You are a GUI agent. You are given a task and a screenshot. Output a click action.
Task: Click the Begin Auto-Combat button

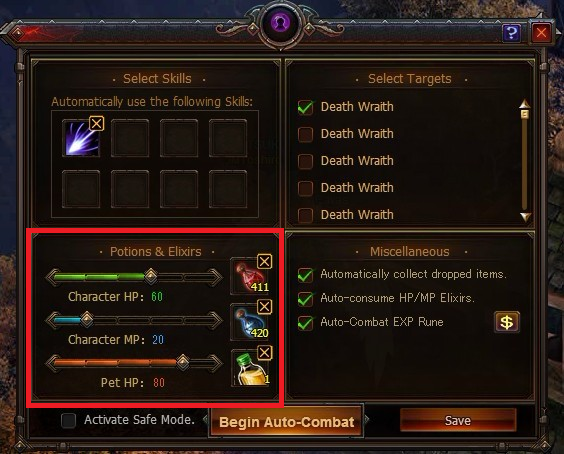pos(286,422)
